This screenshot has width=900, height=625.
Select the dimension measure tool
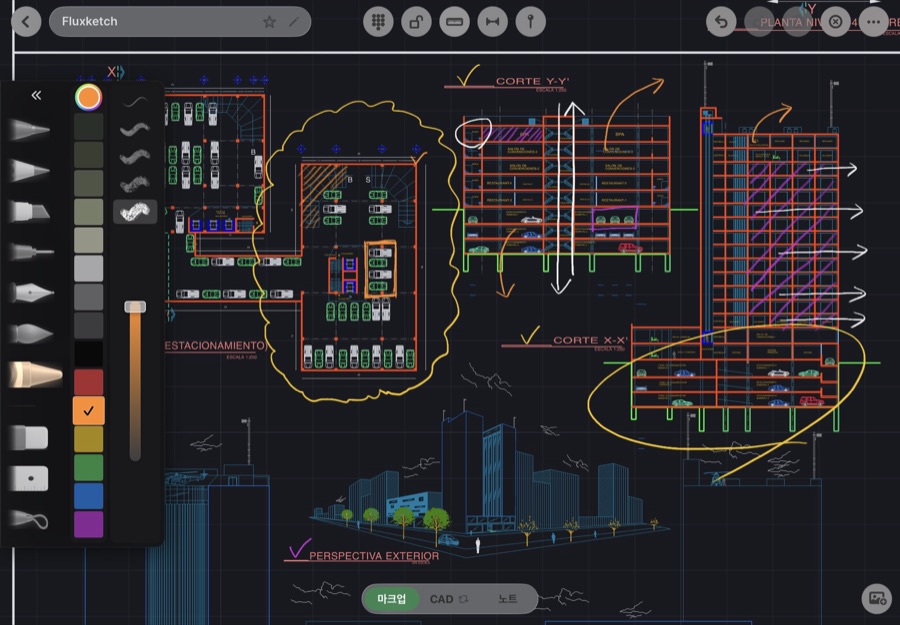tap(492, 22)
